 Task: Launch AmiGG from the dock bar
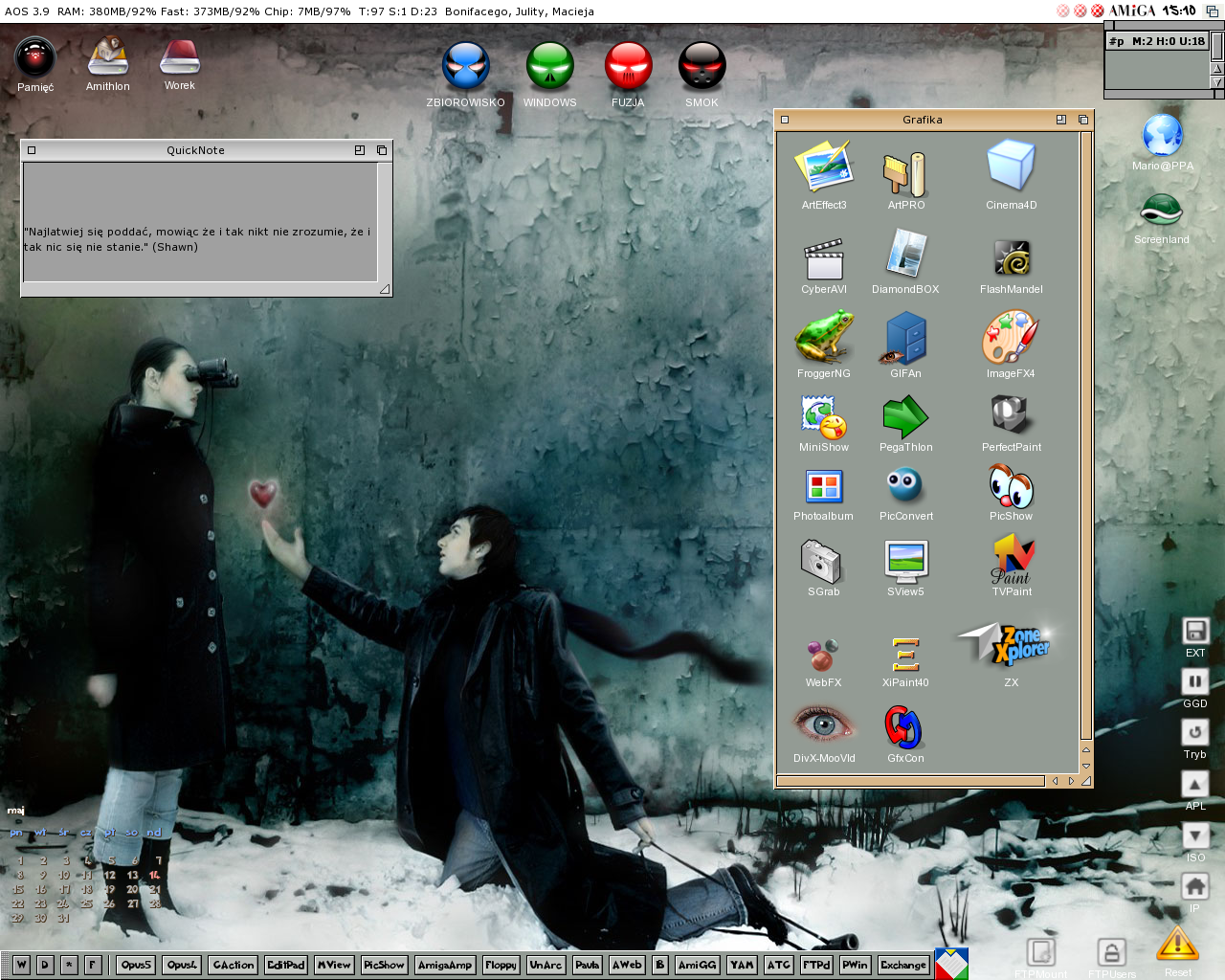[697, 965]
